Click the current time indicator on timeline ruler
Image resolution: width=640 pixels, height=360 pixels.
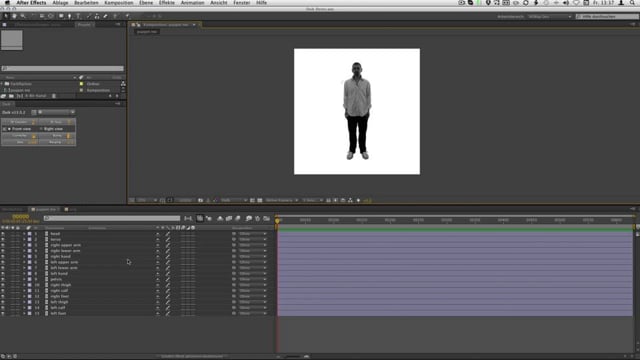click(278, 220)
